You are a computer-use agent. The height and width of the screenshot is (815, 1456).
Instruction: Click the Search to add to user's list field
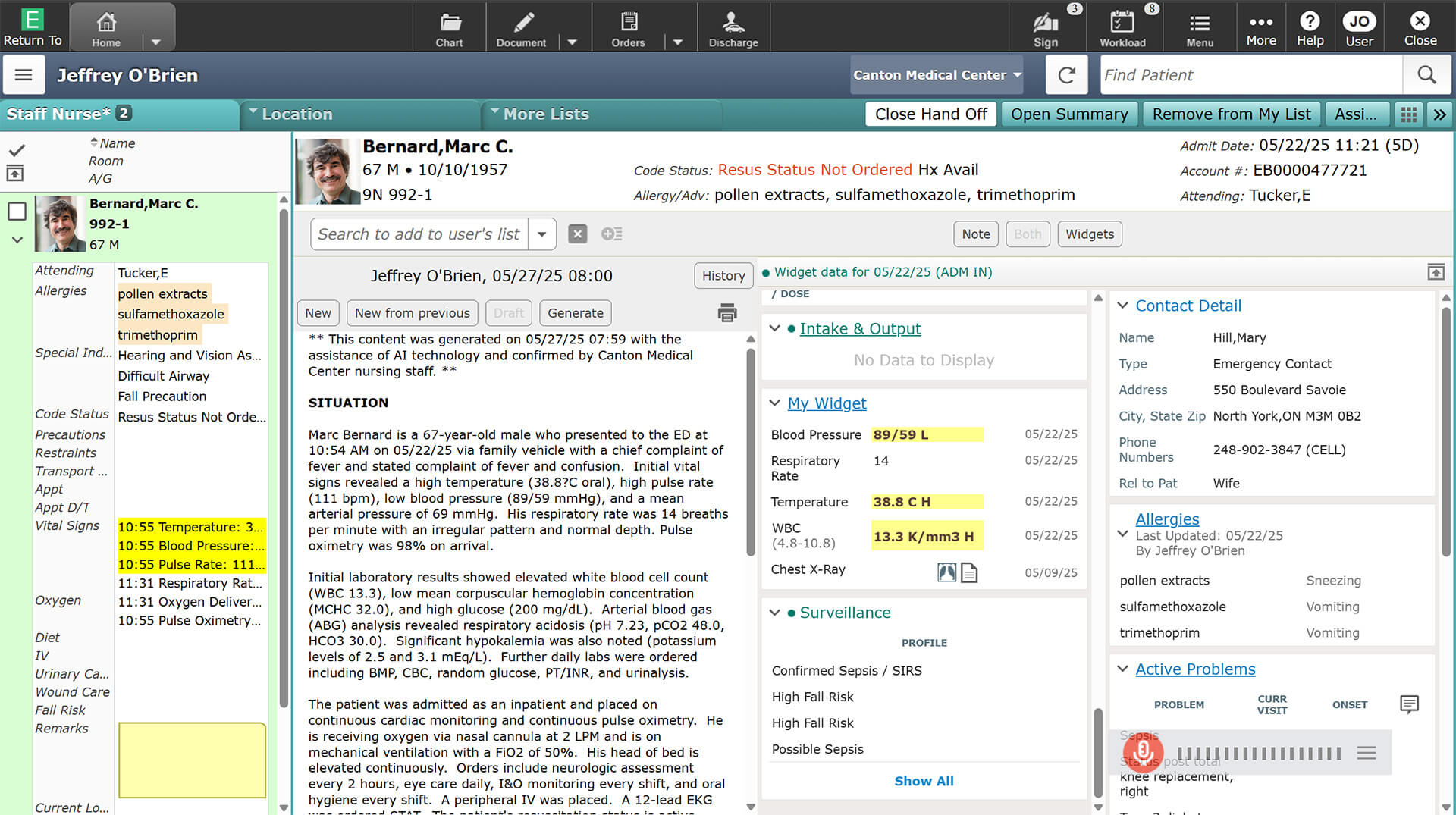tap(419, 234)
